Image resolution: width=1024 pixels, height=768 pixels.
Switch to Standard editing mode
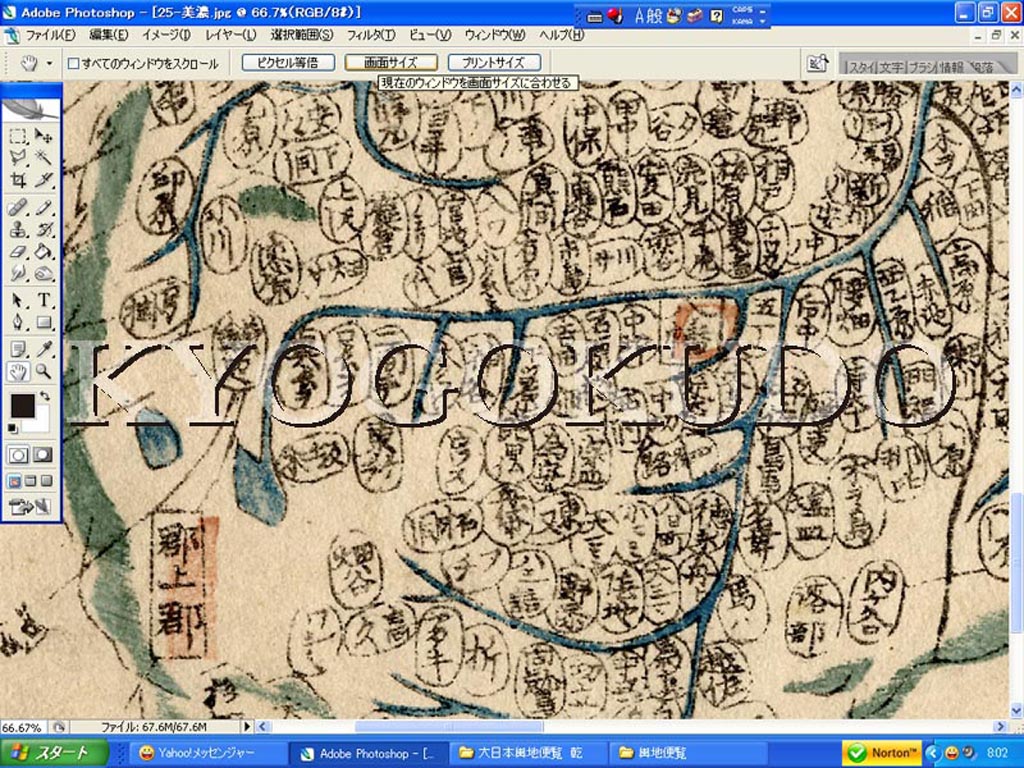[18, 455]
